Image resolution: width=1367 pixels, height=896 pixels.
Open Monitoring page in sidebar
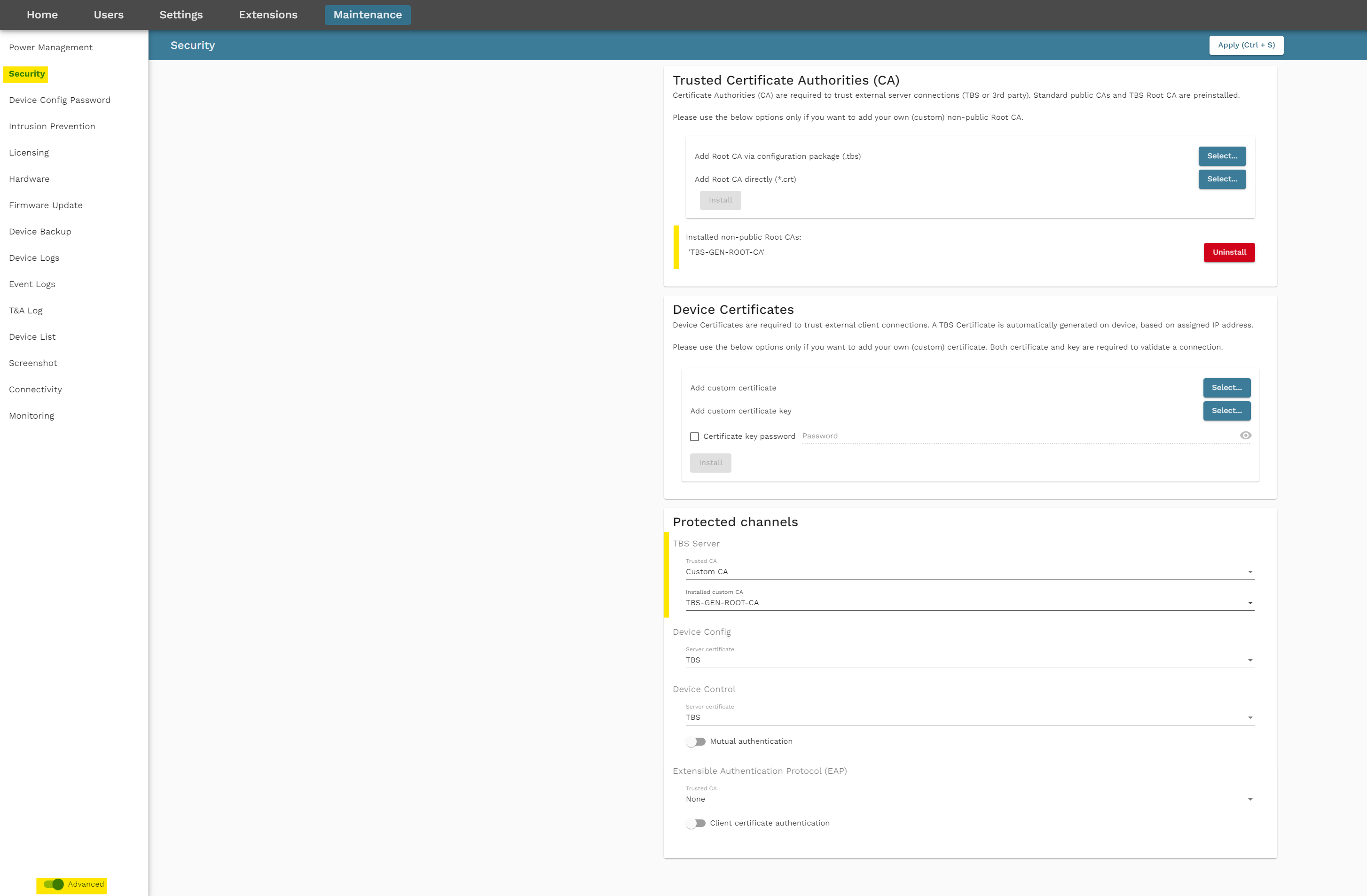(x=31, y=416)
